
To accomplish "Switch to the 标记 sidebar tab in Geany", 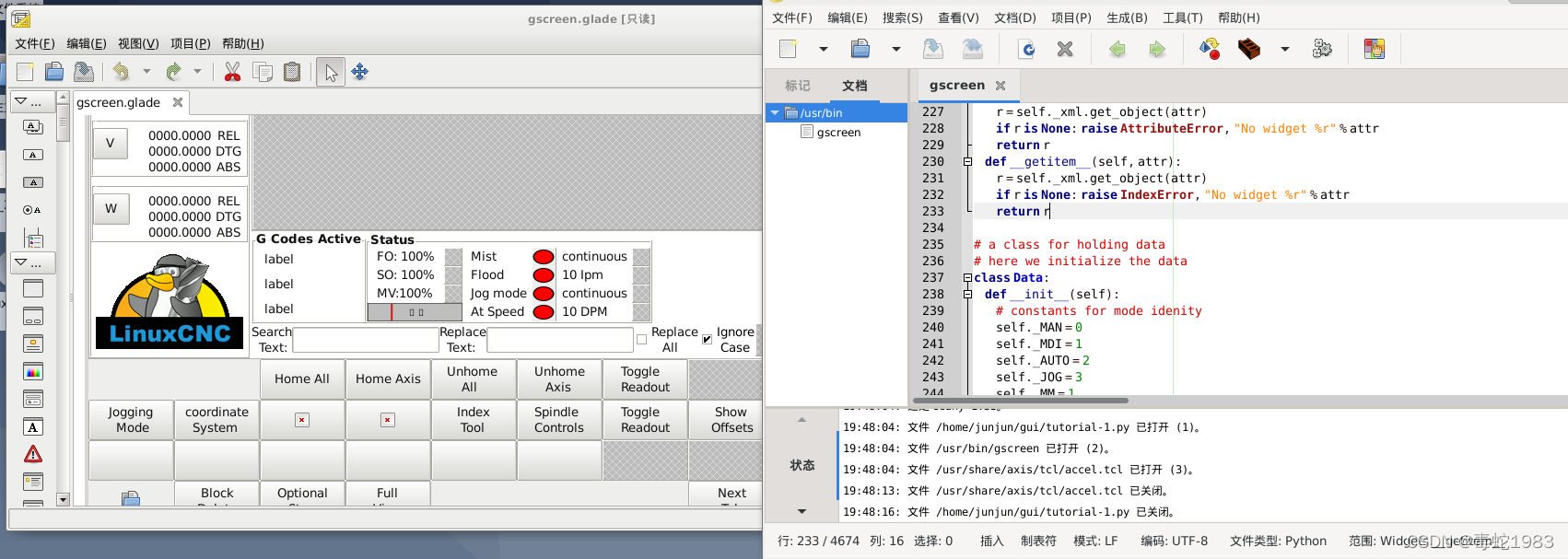I will (x=798, y=86).
